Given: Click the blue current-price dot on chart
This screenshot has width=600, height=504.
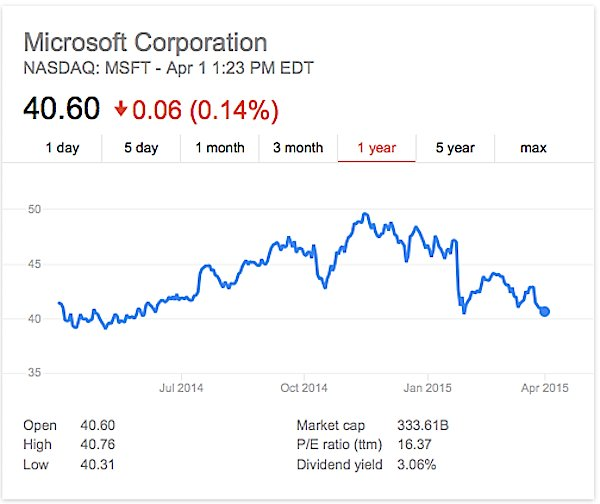Looking at the screenshot, I should tap(545, 311).
